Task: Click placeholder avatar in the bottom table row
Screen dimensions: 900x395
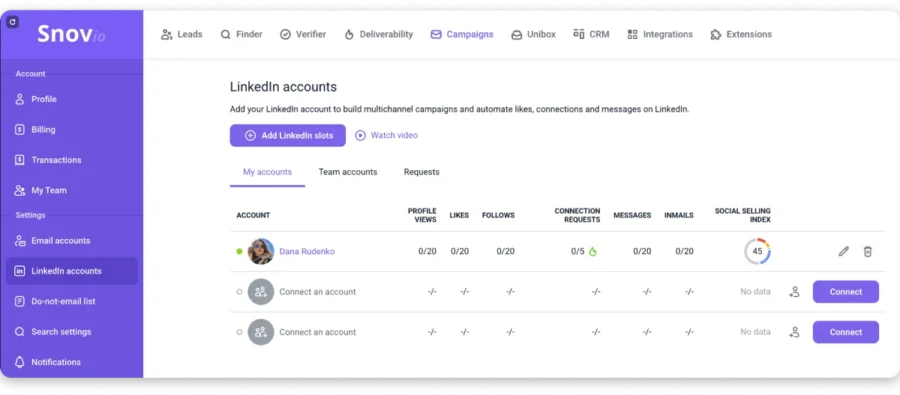Action: point(261,332)
